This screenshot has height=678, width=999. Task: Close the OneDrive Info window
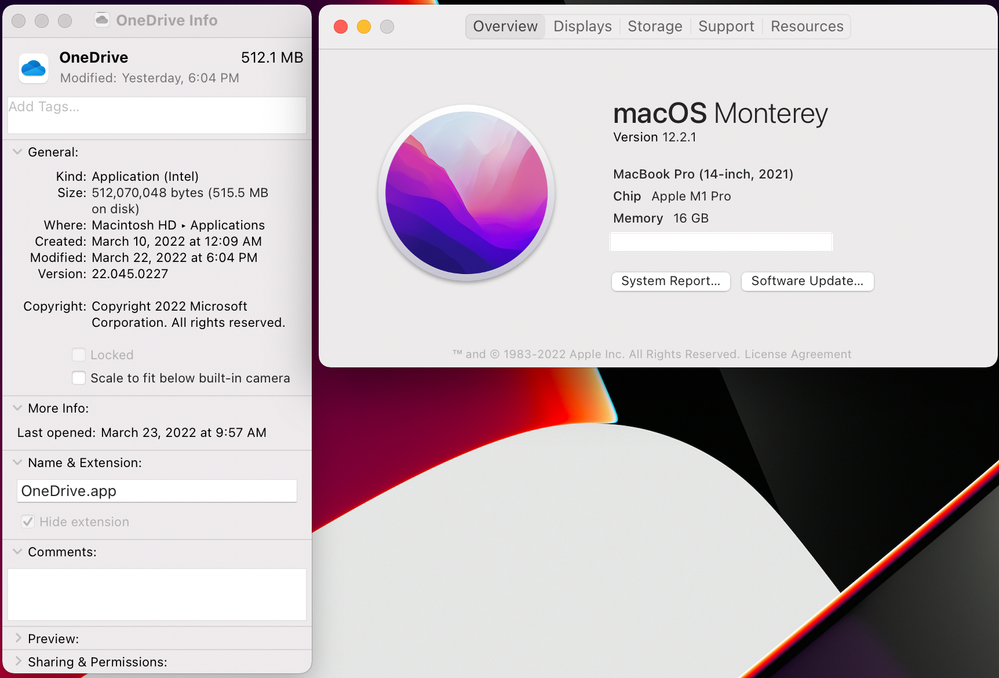click(19, 21)
